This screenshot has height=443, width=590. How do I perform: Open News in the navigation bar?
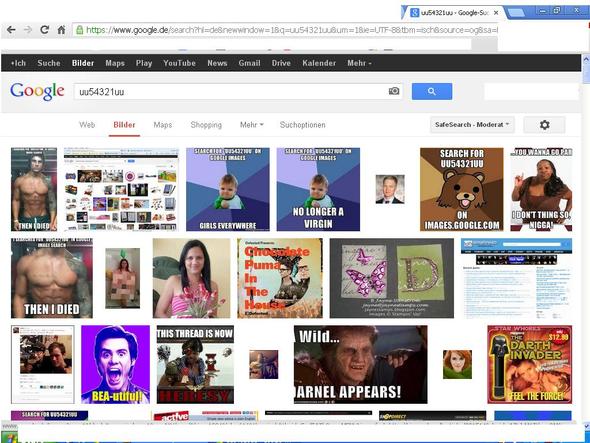click(217, 63)
